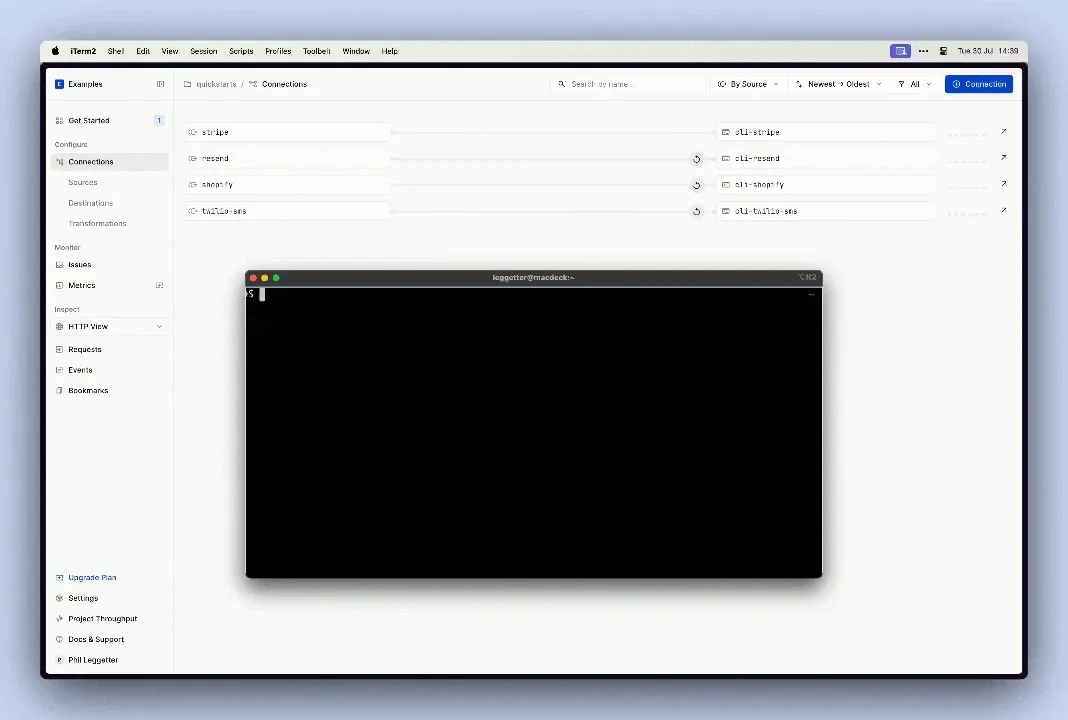The image size is (1068, 720).
Task: Select Connections in the sidebar
Action: click(x=110, y=161)
